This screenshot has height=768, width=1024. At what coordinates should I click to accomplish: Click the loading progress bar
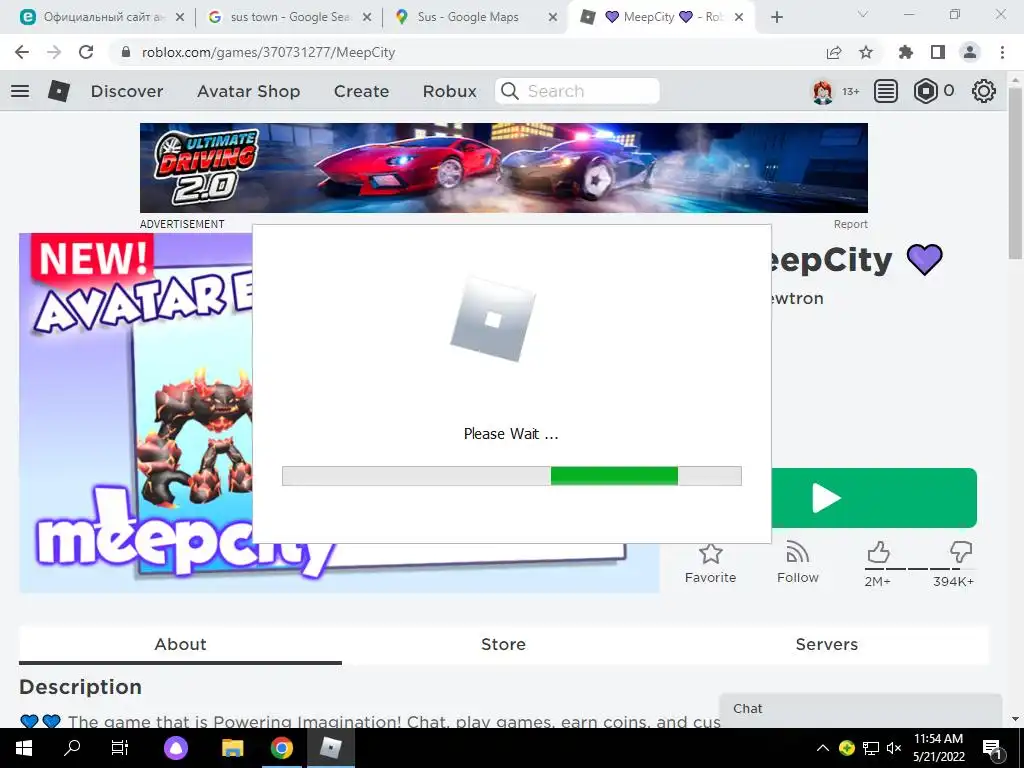tap(511, 476)
